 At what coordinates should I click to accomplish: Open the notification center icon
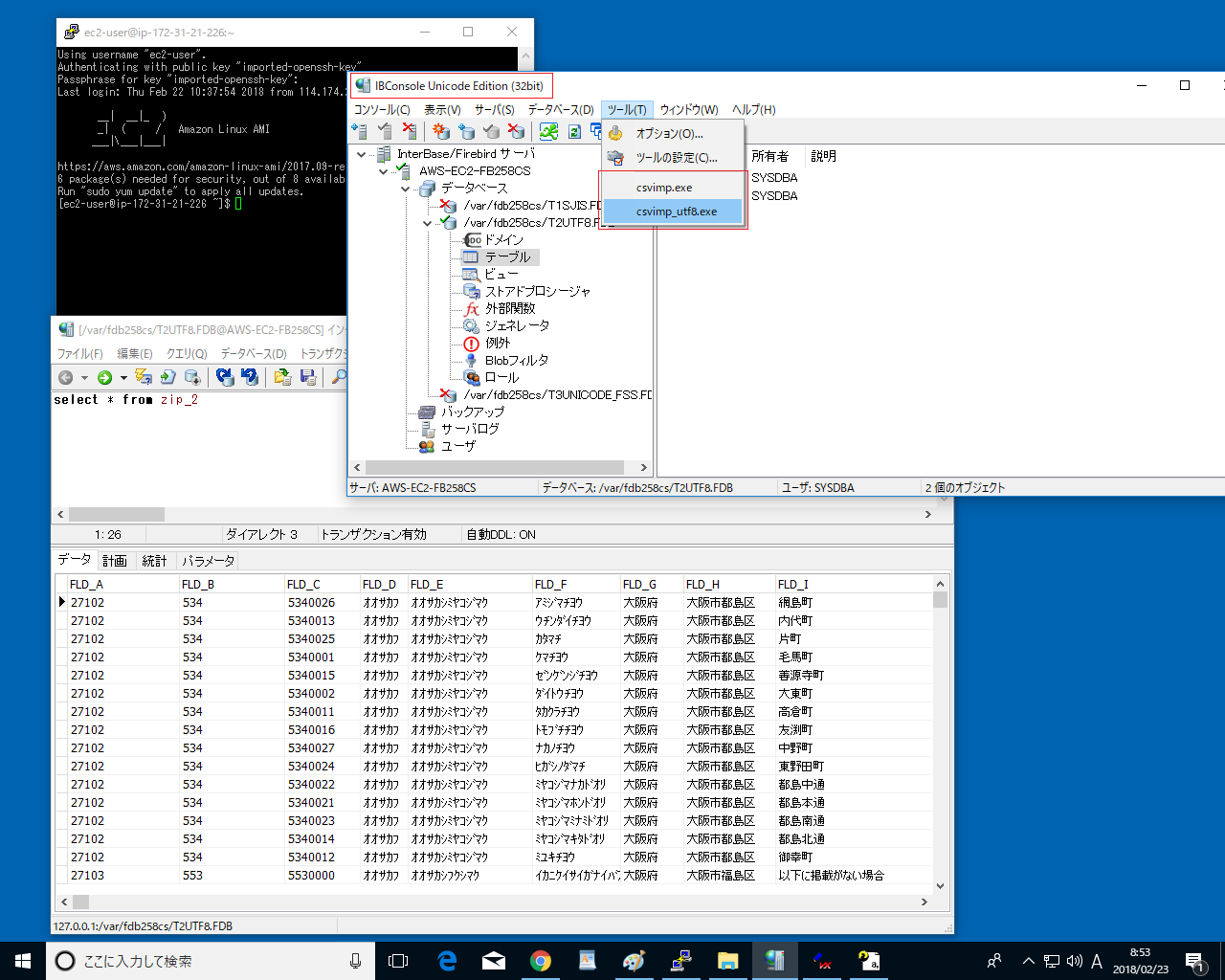point(1195,961)
